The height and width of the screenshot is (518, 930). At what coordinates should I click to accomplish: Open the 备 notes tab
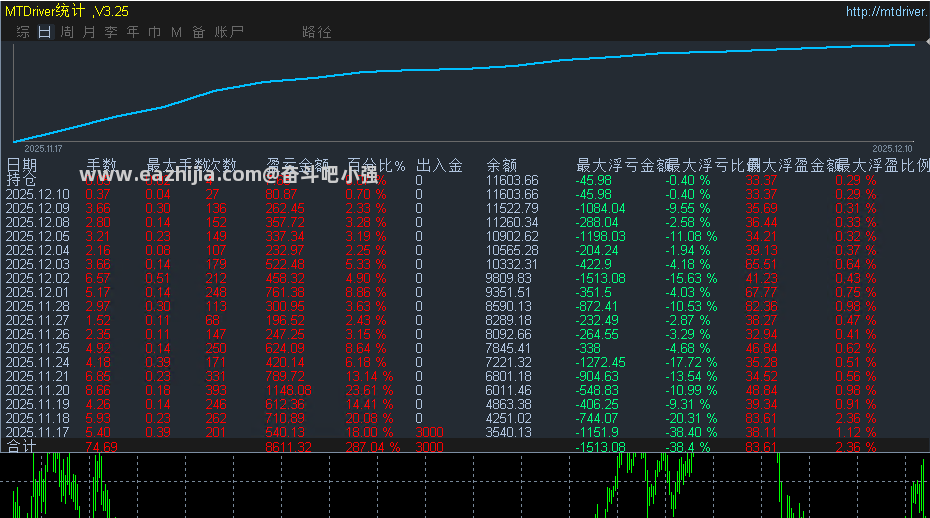[x=198, y=32]
